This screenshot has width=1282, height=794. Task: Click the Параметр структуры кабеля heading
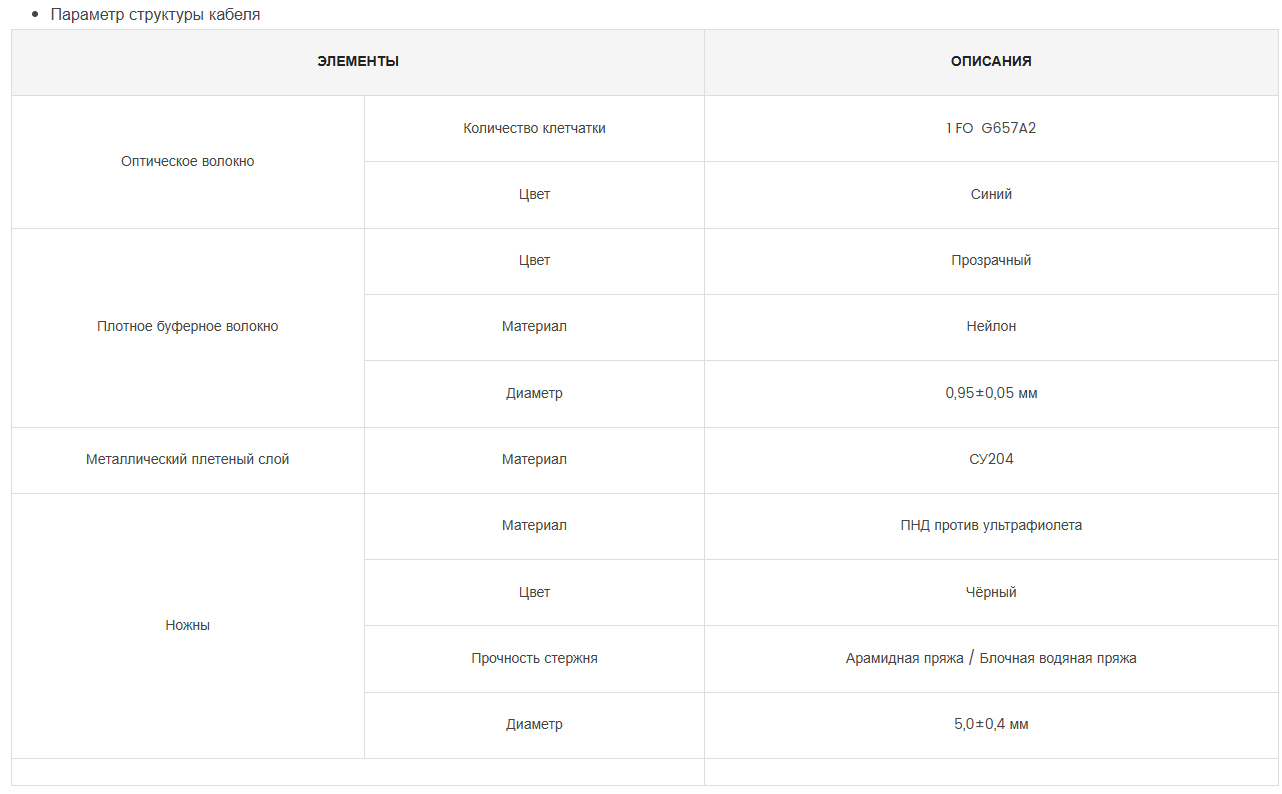click(x=155, y=15)
